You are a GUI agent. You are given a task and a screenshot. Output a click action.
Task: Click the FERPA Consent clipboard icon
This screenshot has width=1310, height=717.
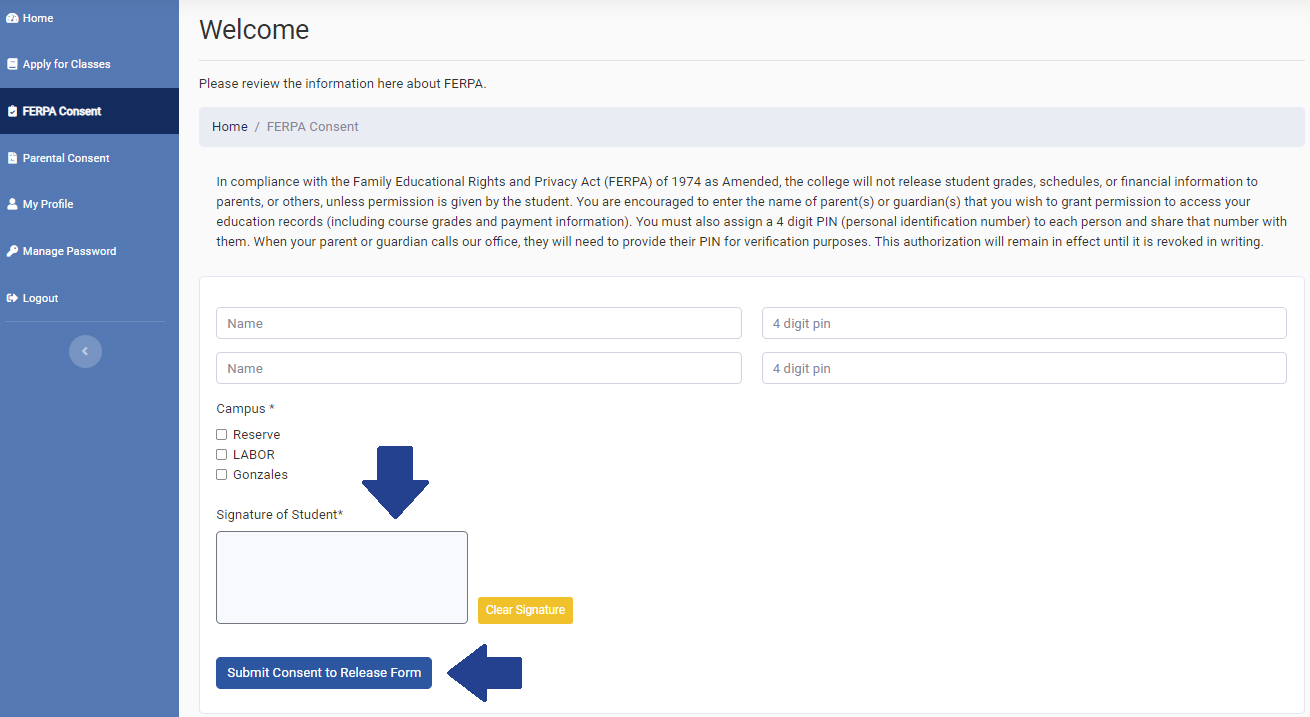coord(12,111)
